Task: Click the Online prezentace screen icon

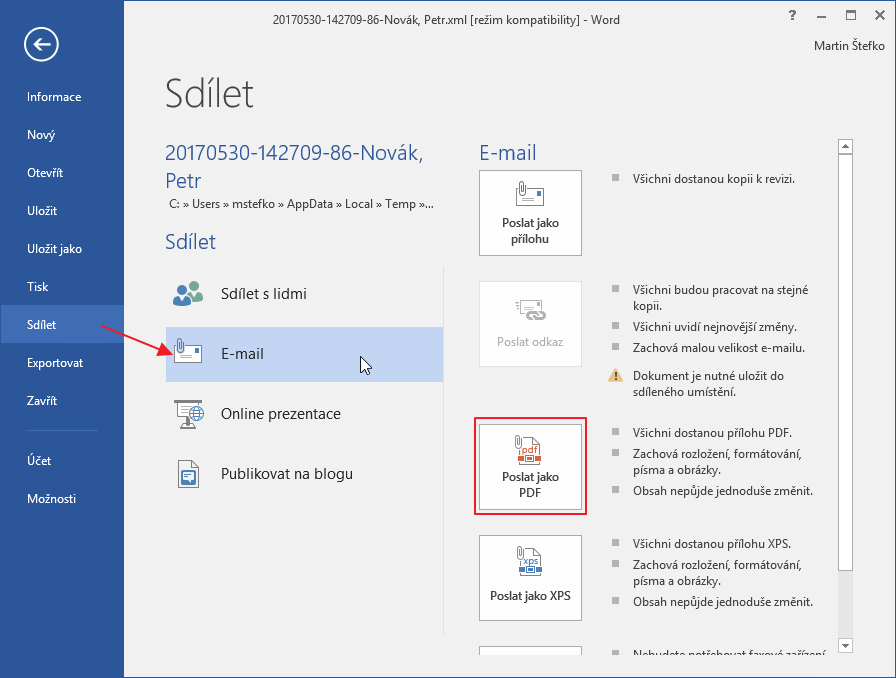Action: [x=188, y=414]
